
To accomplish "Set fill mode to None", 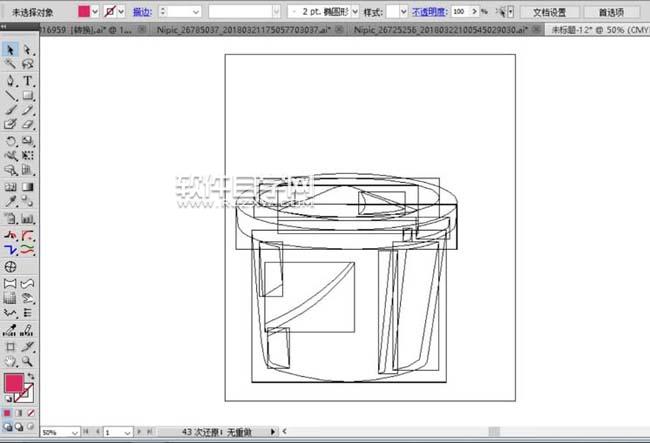I will click(31, 413).
